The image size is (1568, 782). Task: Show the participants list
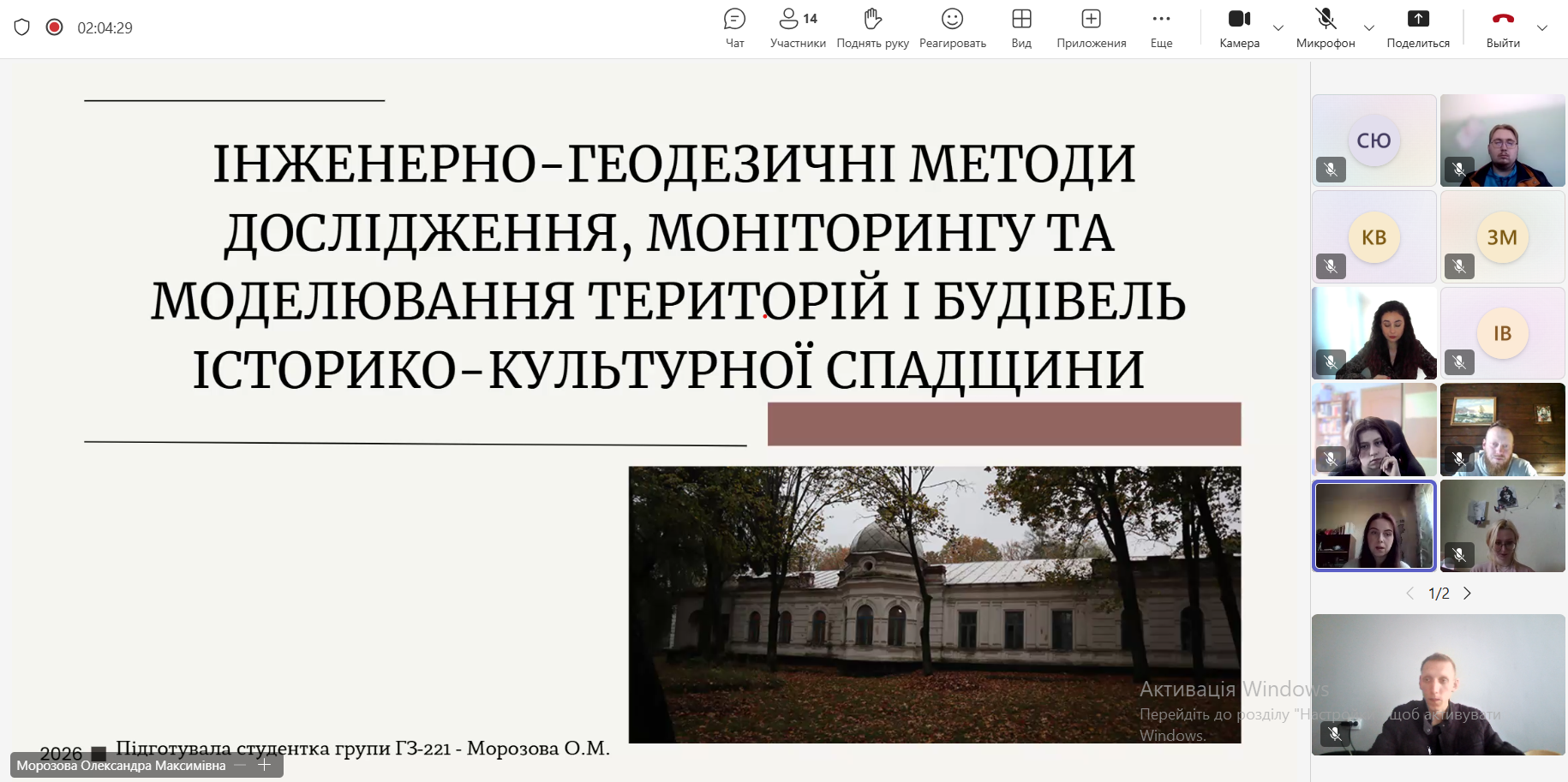[x=798, y=27]
